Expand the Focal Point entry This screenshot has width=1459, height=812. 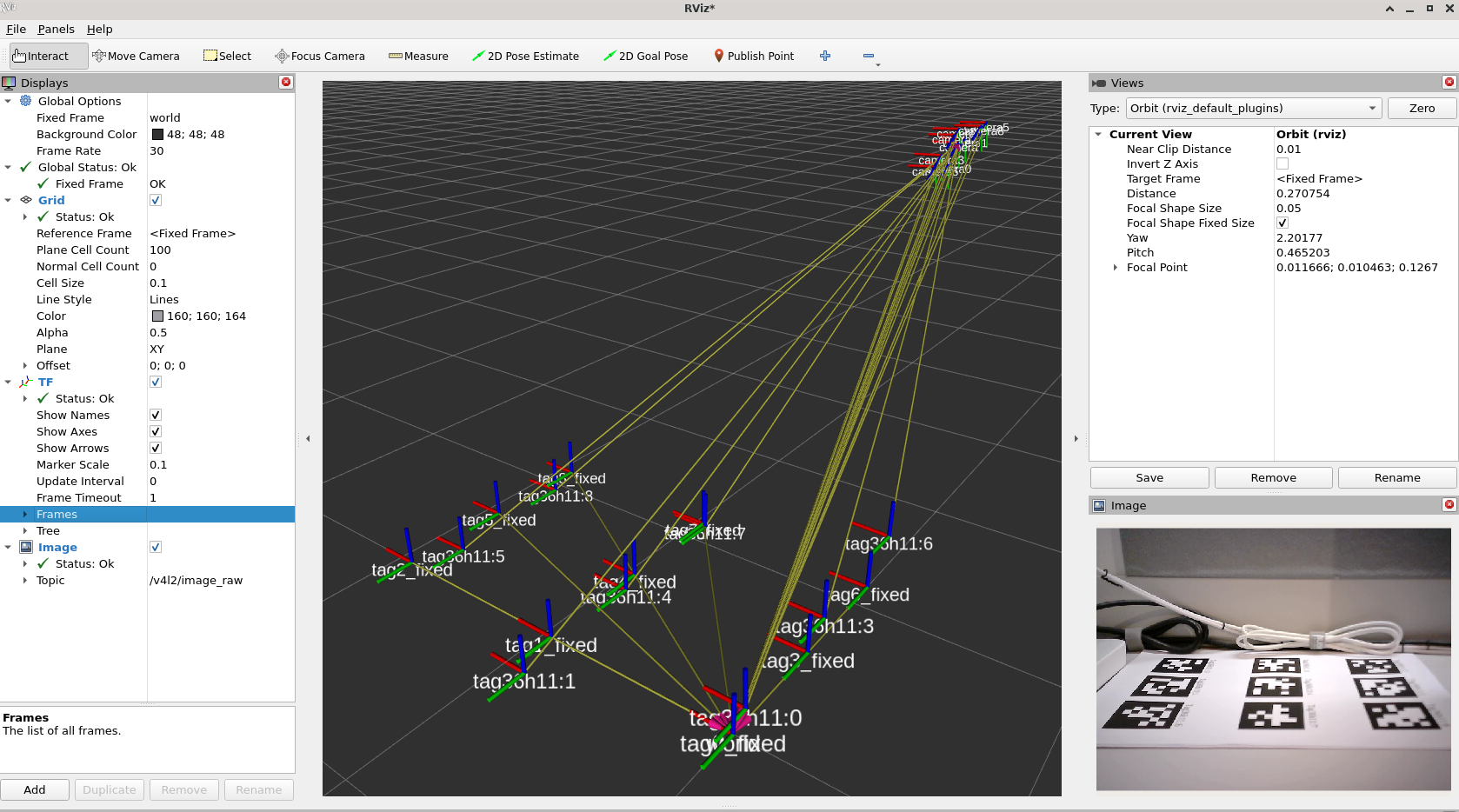1117,267
